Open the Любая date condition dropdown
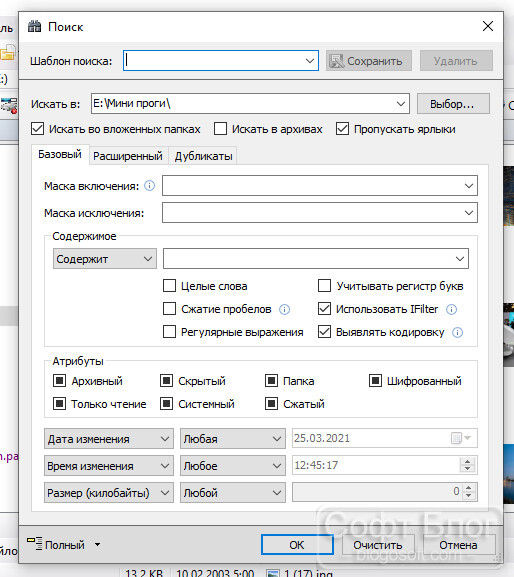The image size is (514, 577). coord(233,439)
